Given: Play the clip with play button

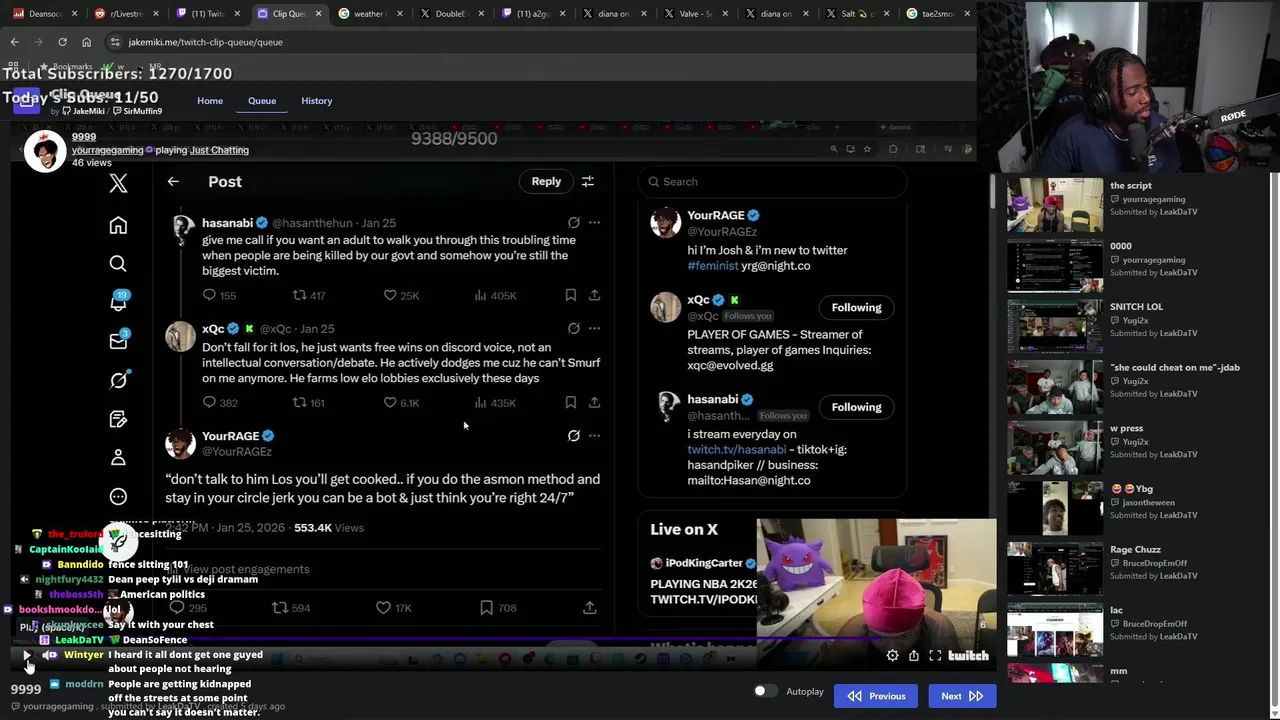Looking at the screenshot, I should coord(27,656).
